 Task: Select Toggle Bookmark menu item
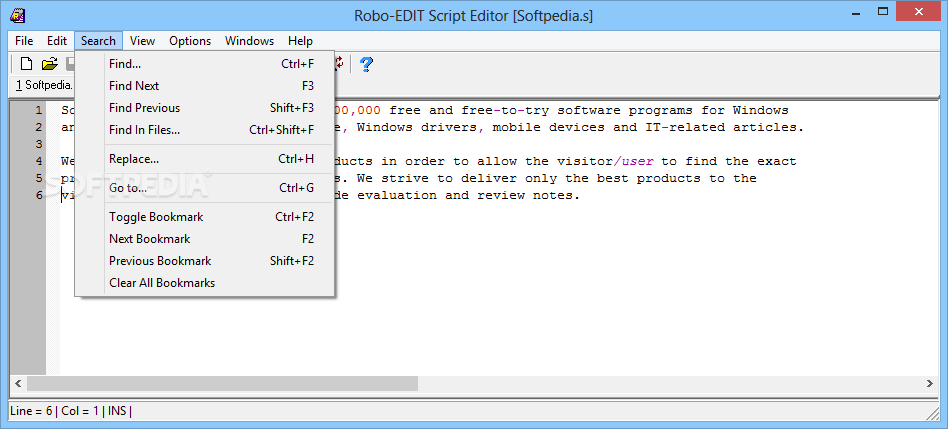pos(205,217)
